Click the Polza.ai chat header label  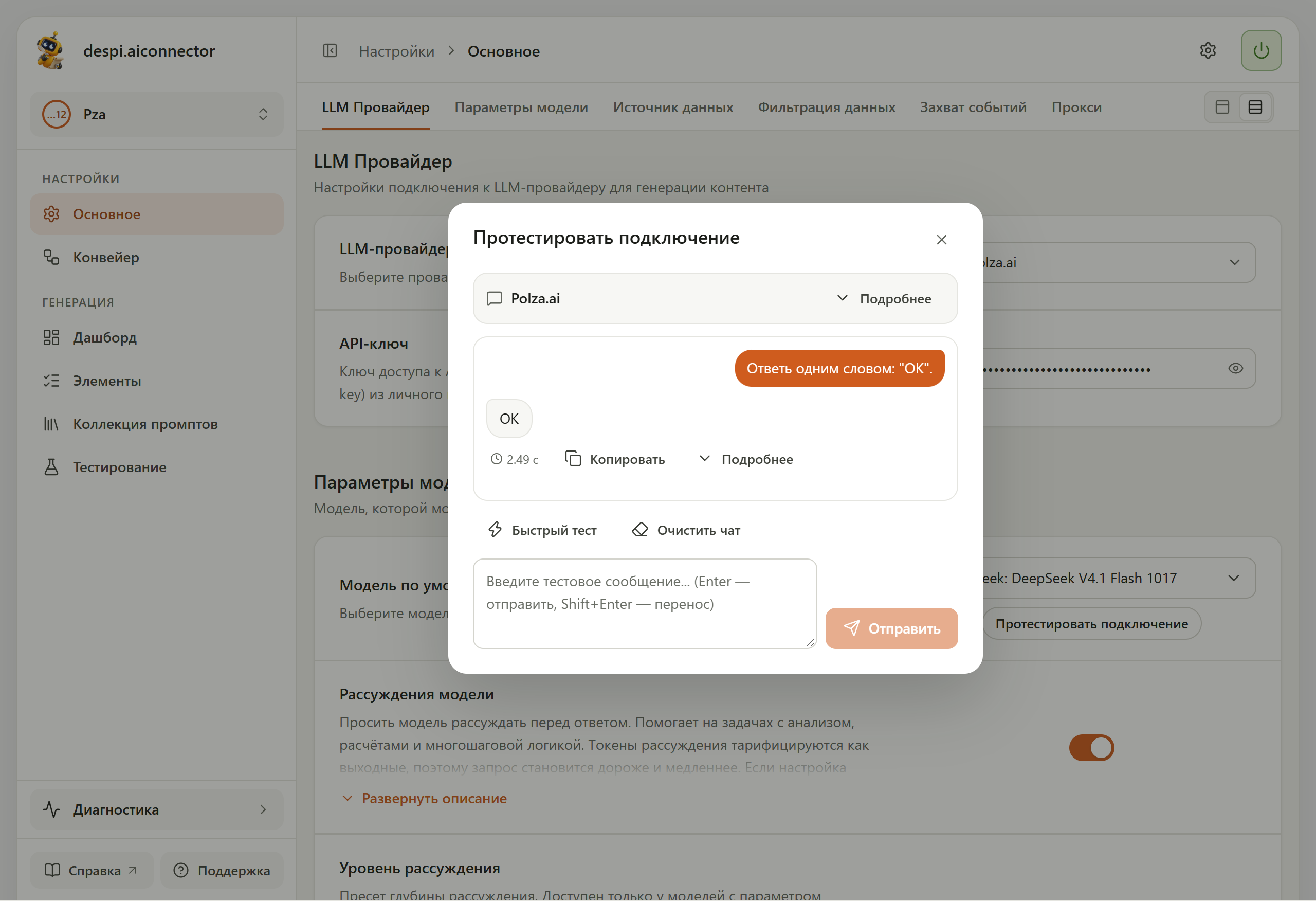535,299
